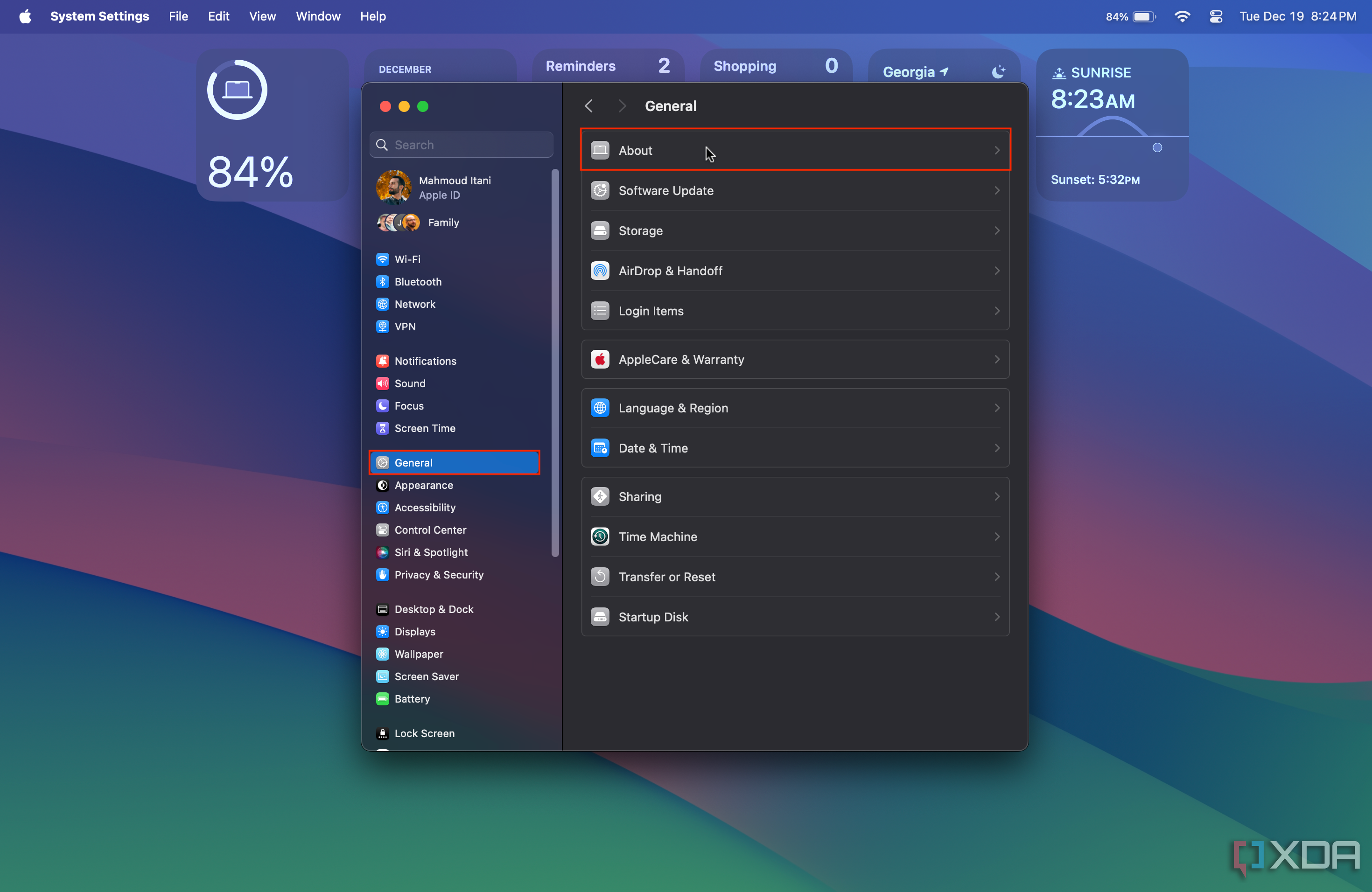Click the VPN sidebar icon
1372x892 pixels.
point(382,327)
